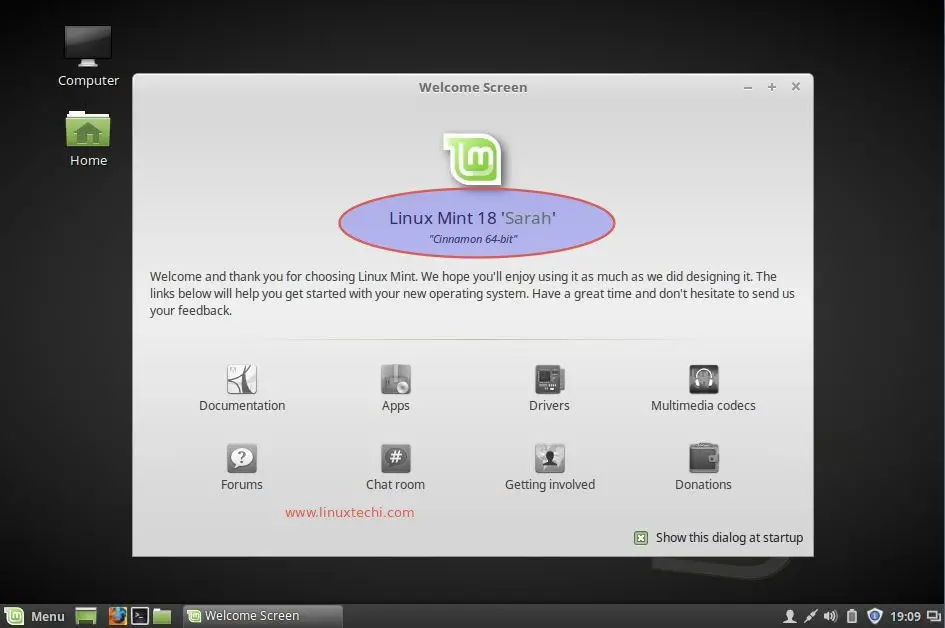Open the update manager shield icon
Image resolution: width=945 pixels, height=628 pixels.
tap(874, 616)
